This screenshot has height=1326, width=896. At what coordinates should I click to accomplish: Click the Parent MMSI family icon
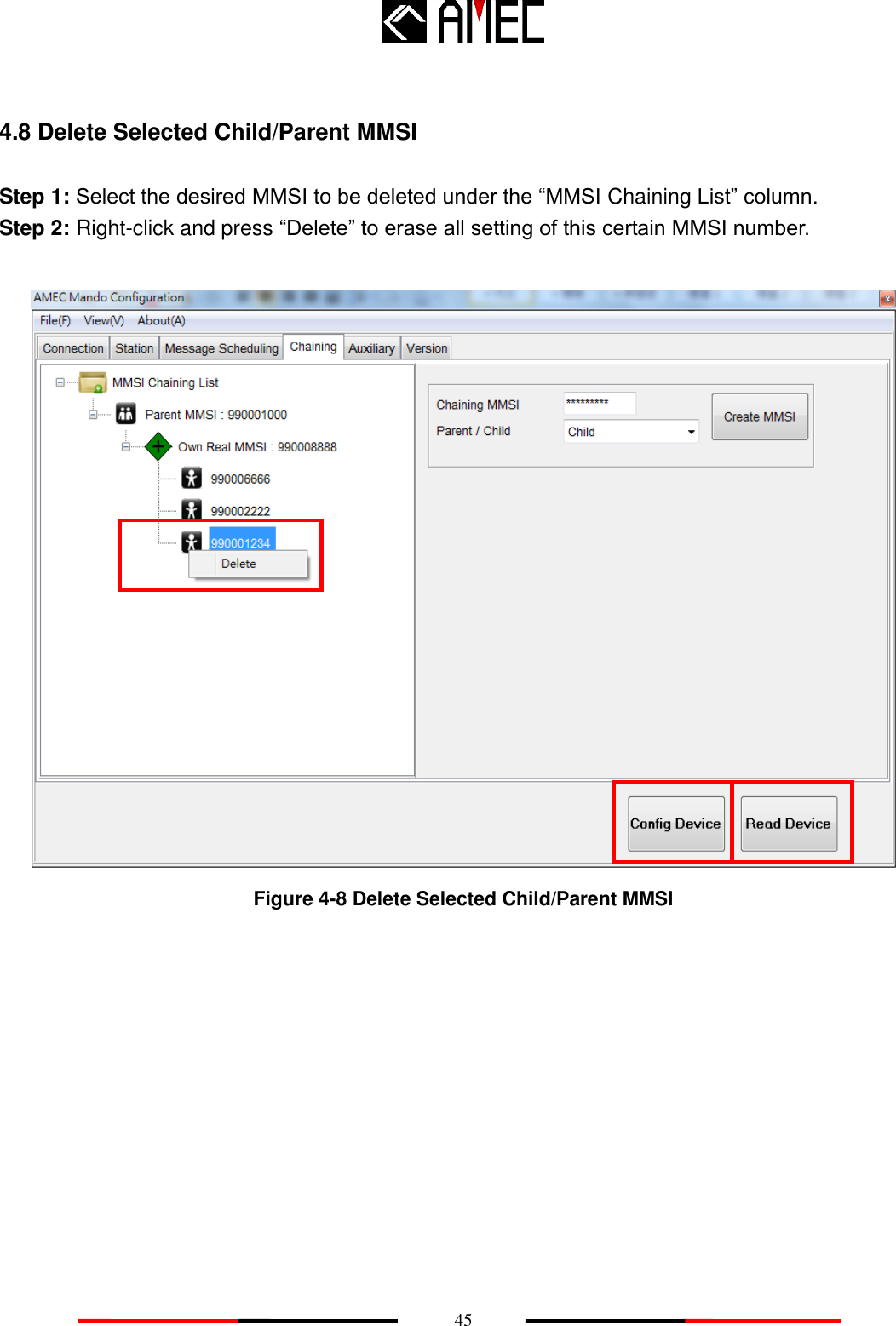tap(126, 414)
